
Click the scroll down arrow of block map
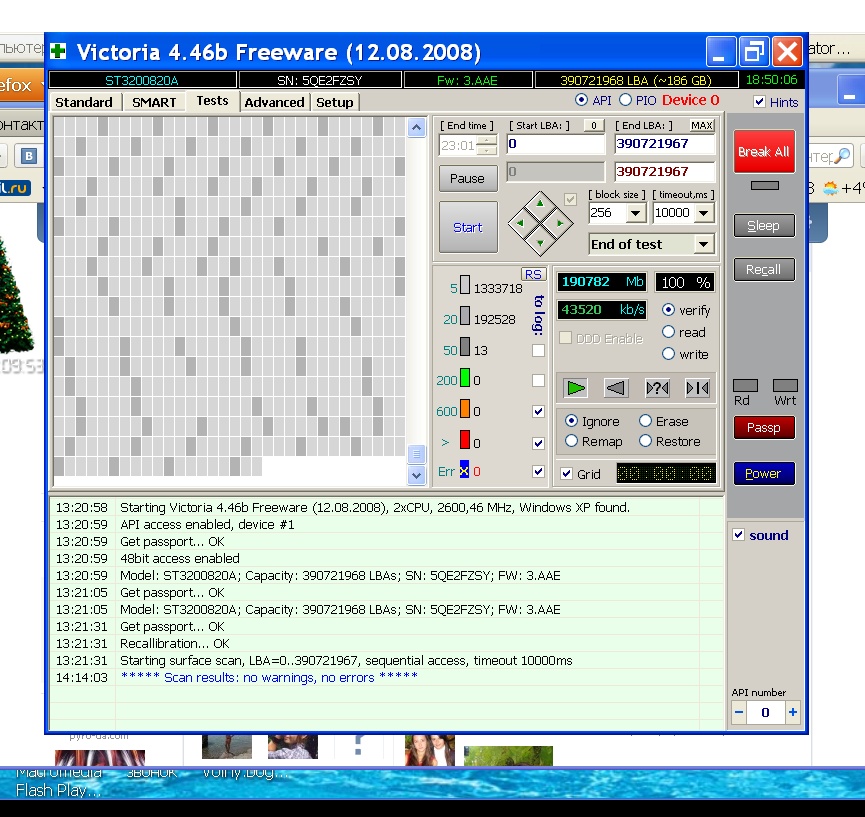pyautogui.click(x=417, y=476)
